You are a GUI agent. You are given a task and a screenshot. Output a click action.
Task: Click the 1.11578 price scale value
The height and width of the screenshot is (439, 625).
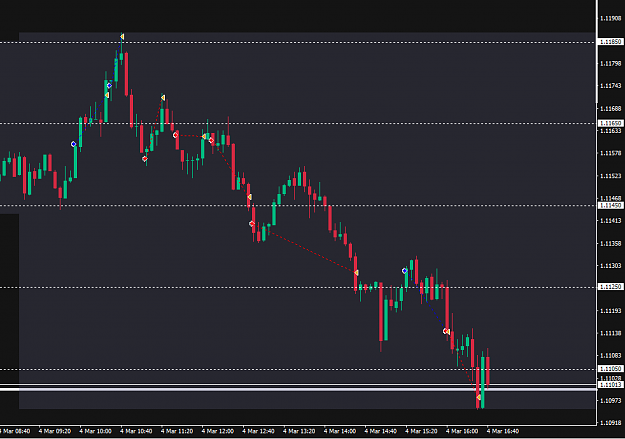click(x=611, y=153)
